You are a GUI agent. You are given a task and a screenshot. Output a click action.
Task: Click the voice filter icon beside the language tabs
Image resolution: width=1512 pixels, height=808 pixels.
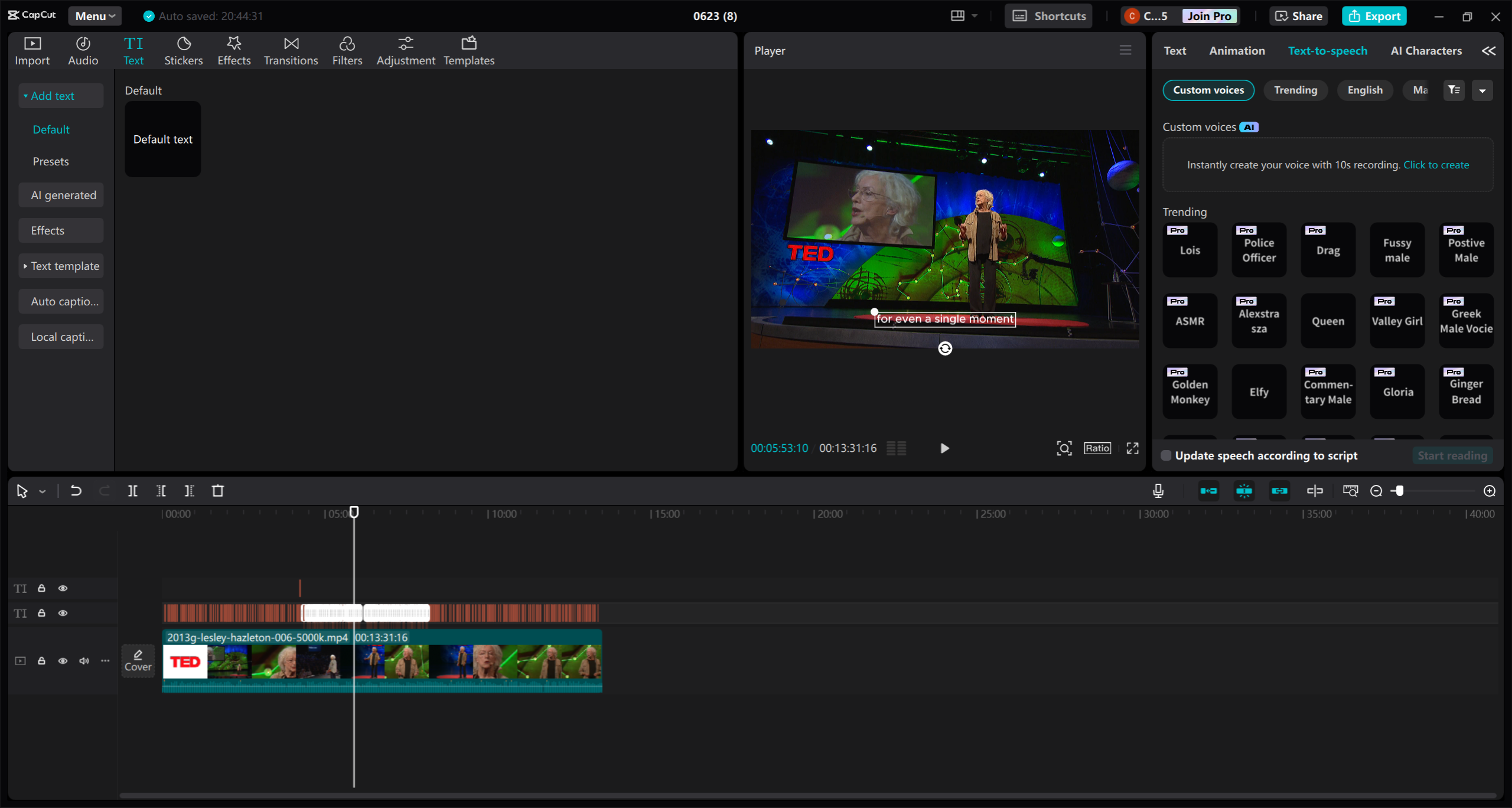click(1454, 90)
